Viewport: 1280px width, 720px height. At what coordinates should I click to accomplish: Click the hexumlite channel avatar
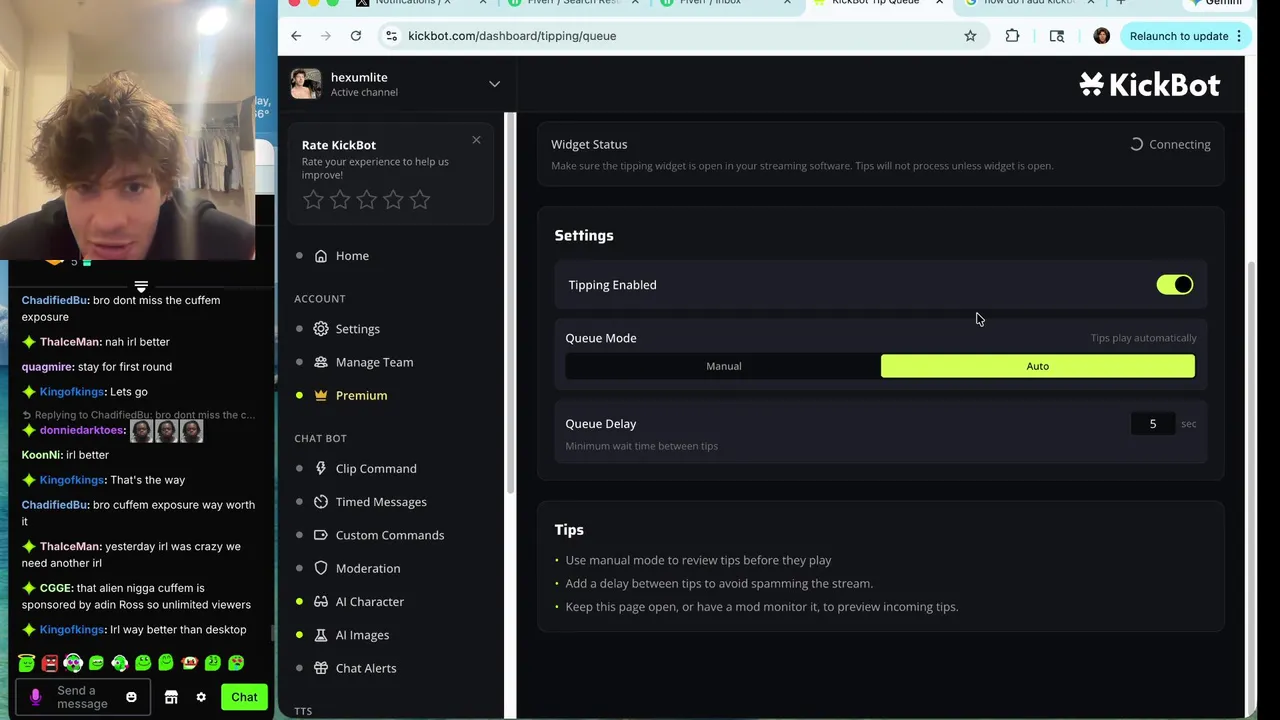[306, 84]
